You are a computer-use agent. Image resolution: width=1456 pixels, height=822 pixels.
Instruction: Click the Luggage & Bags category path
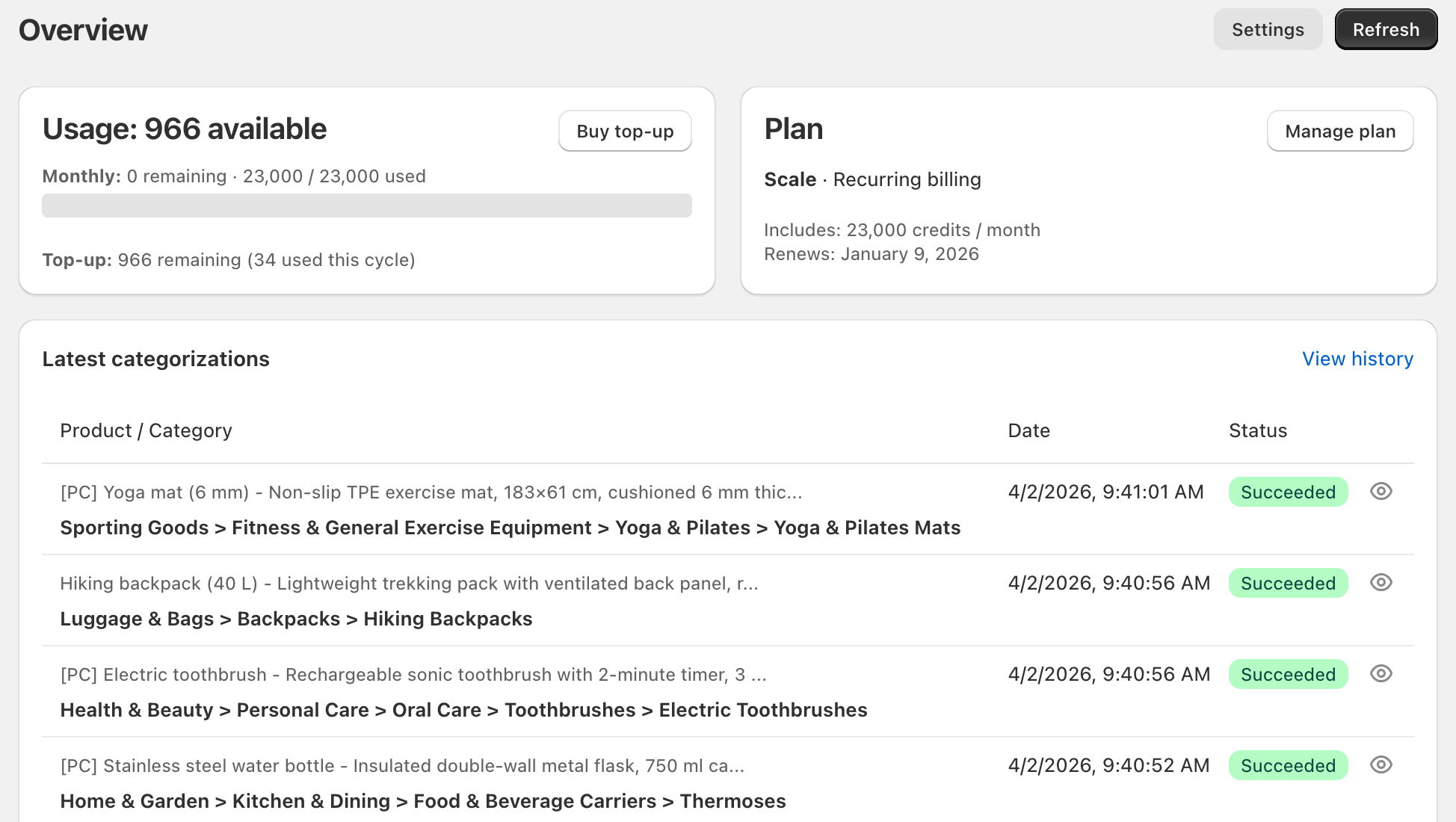[296, 619]
